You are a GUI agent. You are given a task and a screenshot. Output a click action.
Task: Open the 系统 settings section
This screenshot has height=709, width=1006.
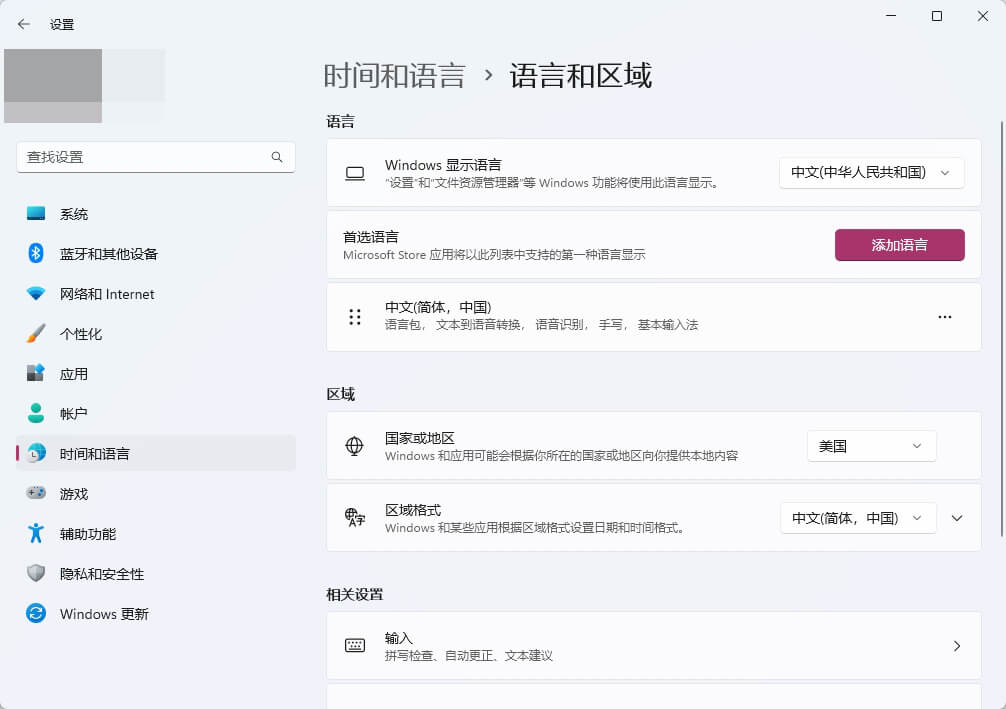73,213
